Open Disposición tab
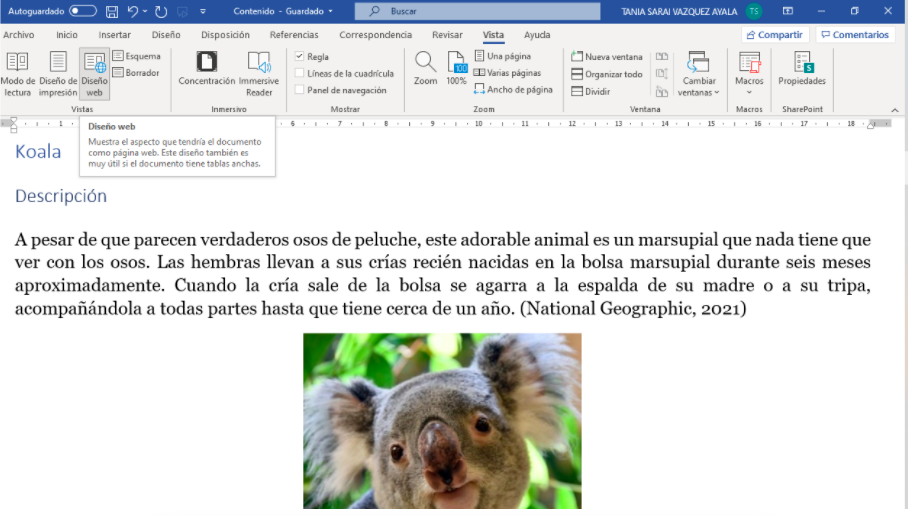908x516 pixels. (x=225, y=35)
